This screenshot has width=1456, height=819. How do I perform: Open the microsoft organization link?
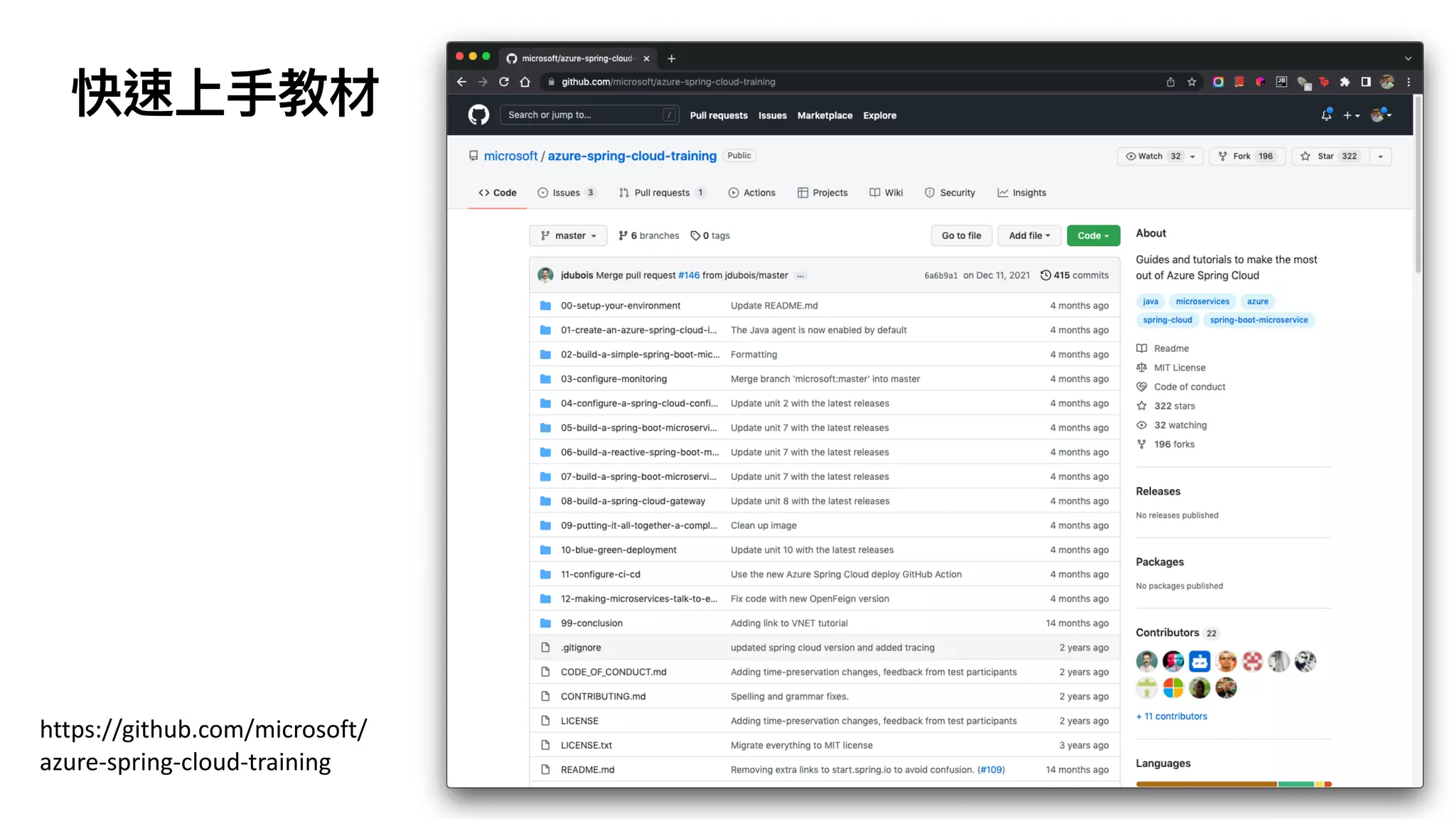pos(510,156)
